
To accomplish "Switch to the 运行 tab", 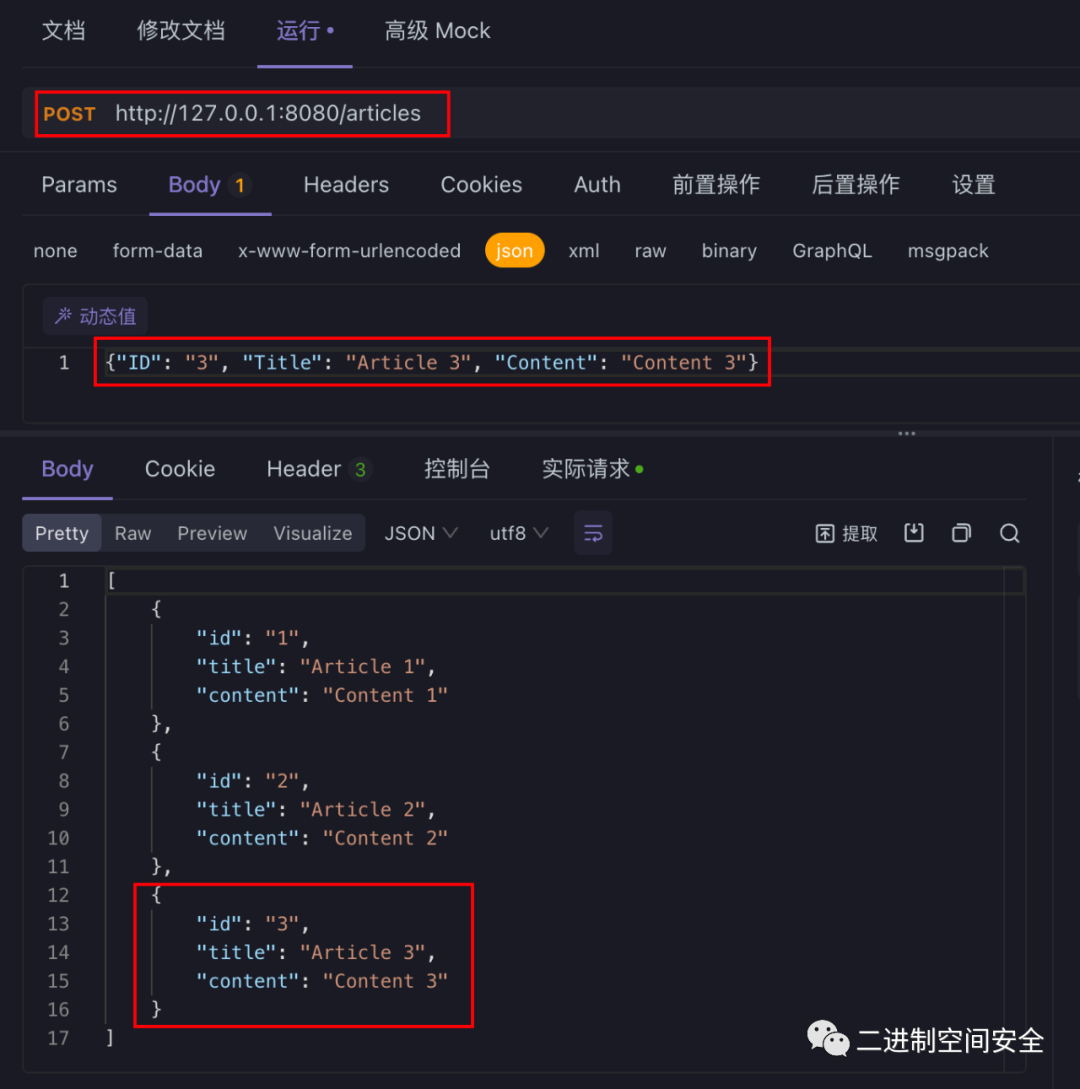I will click(x=305, y=31).
